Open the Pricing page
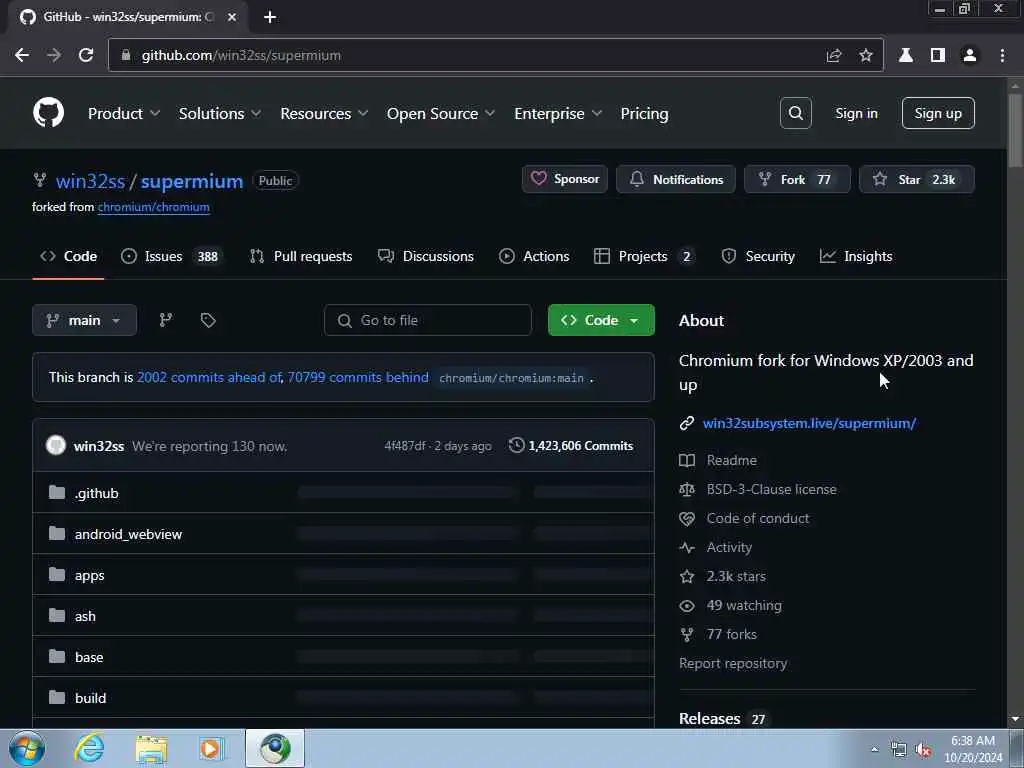The image size is (1024, 768). point(644,114)
